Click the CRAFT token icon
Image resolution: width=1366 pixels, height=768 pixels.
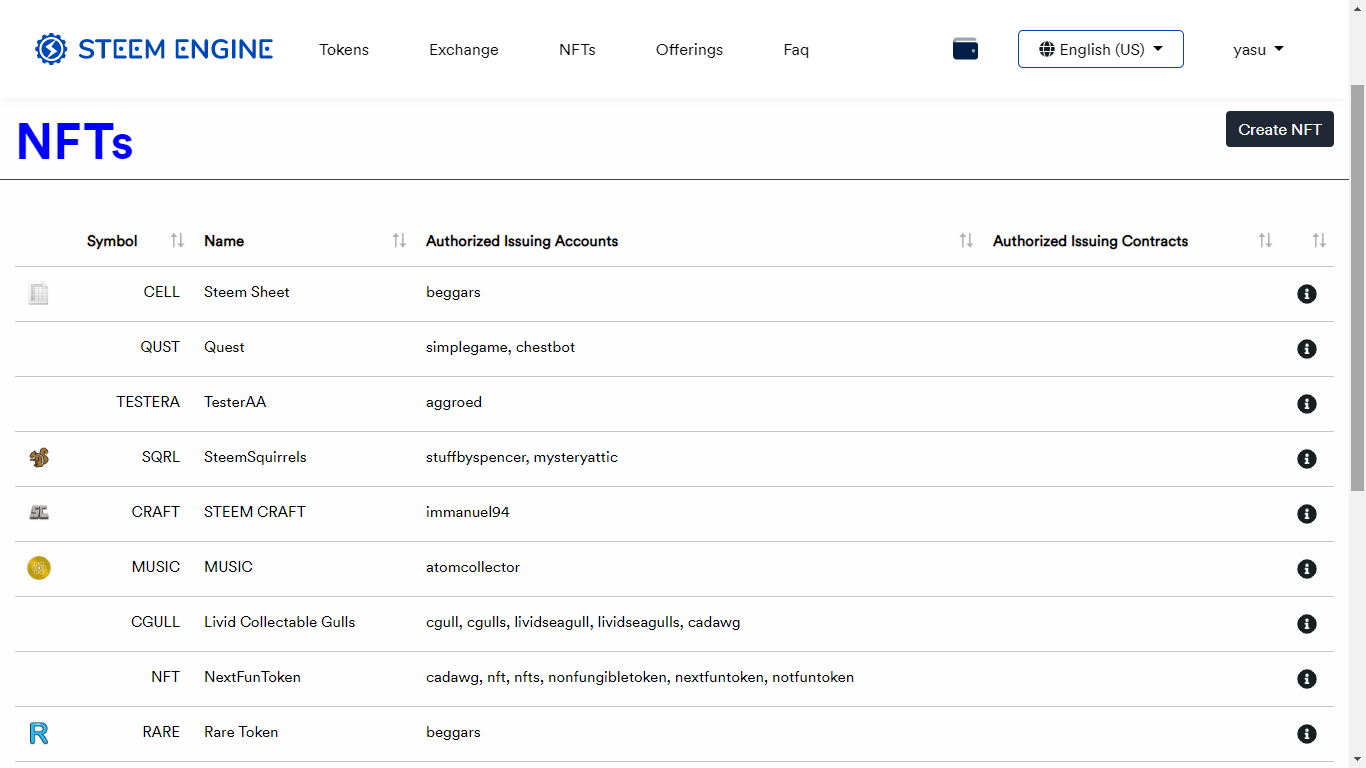pos(39,512)
